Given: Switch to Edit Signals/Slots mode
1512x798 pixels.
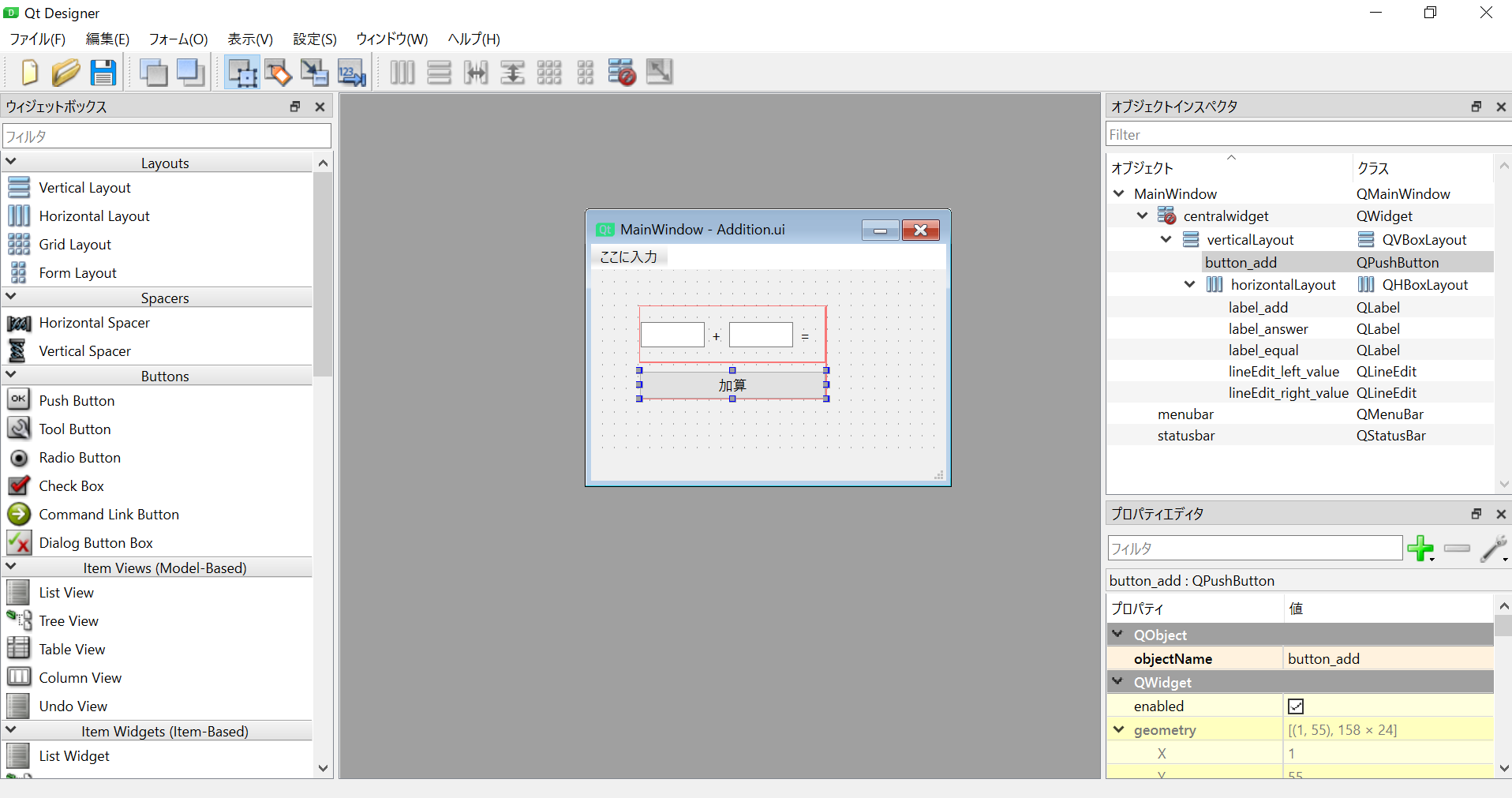Looking at the screenshot, I should point(278,72).
